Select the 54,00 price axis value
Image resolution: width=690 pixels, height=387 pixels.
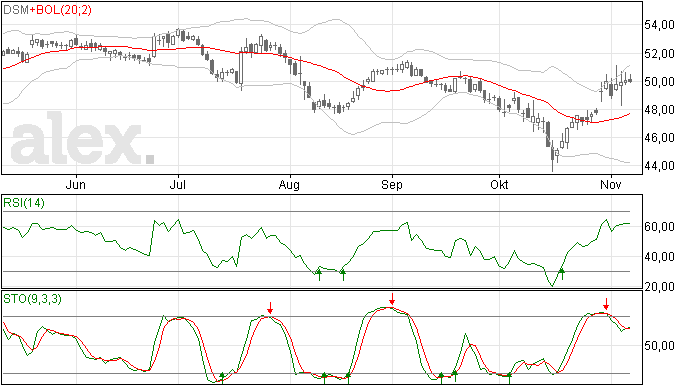tap(659, 25)
